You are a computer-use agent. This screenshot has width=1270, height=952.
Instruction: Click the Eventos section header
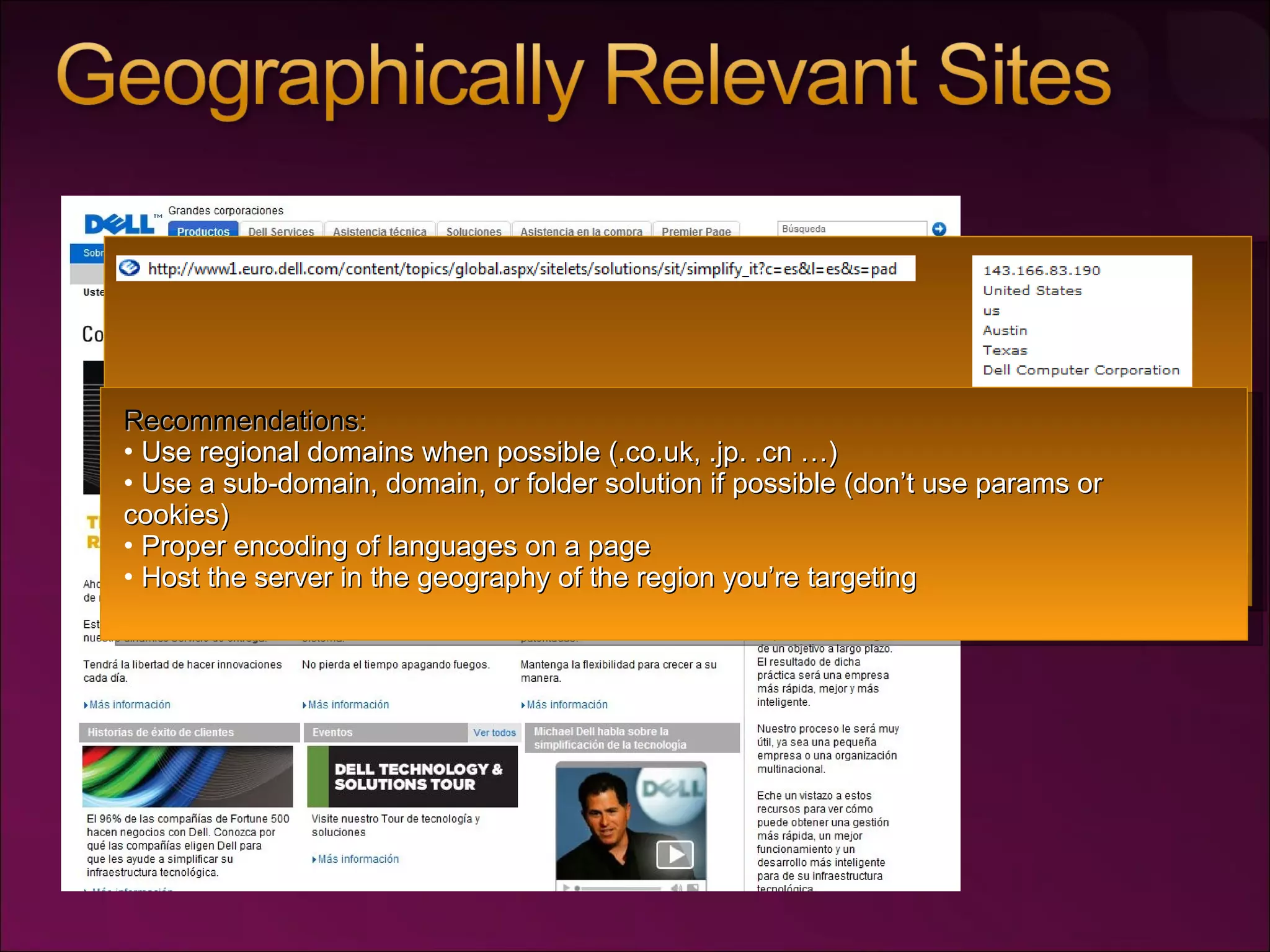click(386, 733)
